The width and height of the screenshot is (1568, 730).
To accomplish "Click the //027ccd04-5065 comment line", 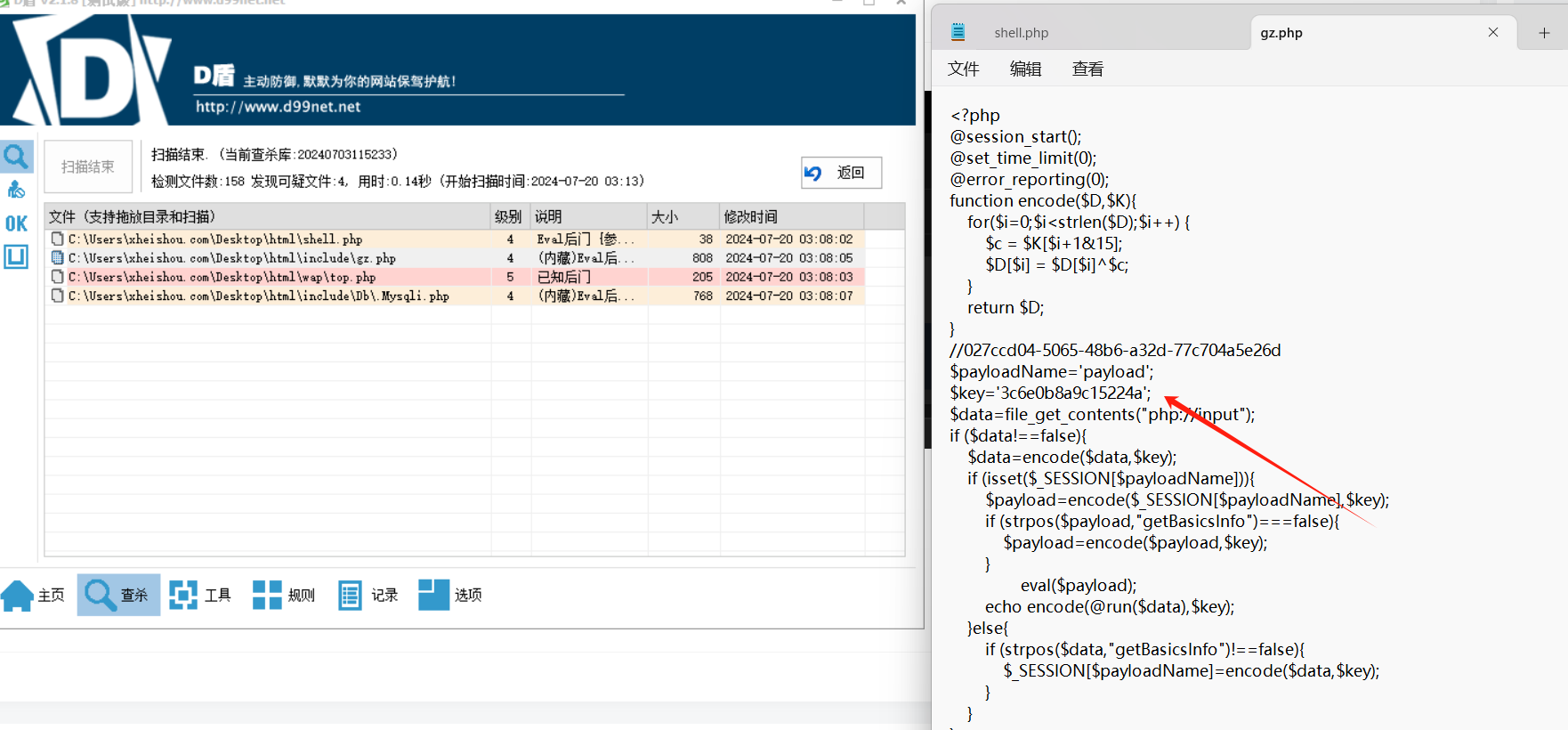I will click(x=1115, y=350).
